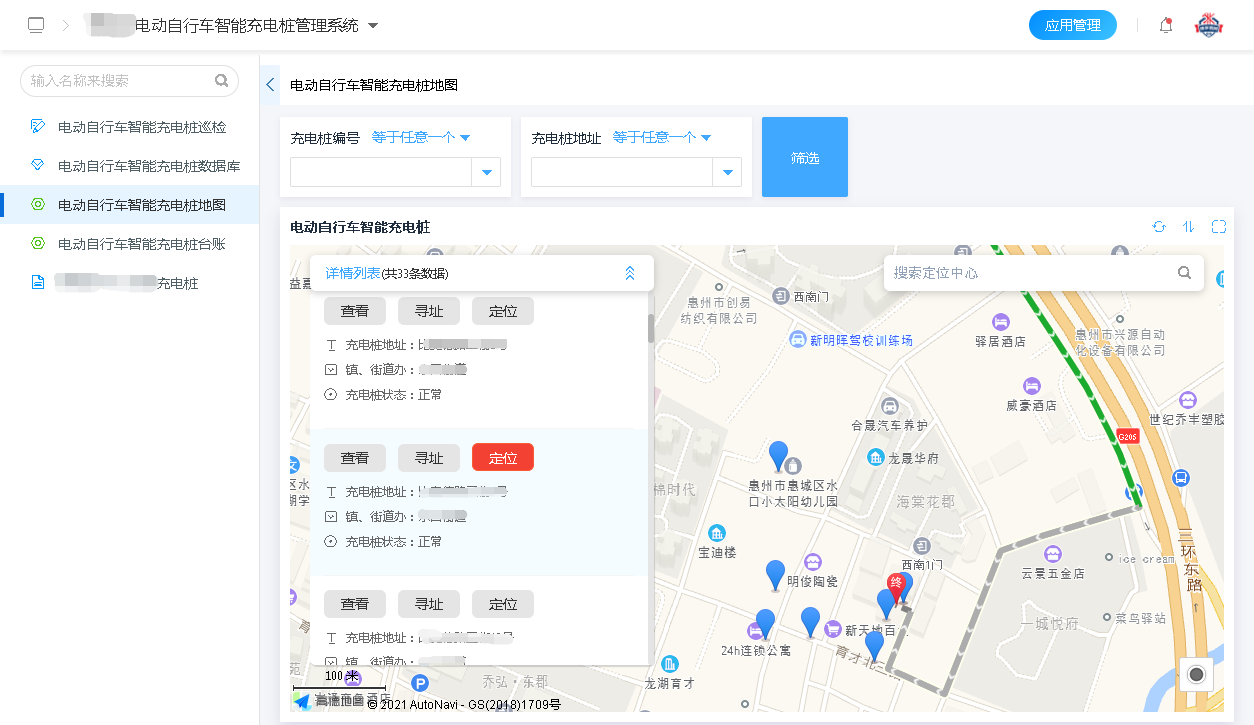Click the 应用管理 button
This screenshot has height=725, width=1254.
[x=1072, y=26]
